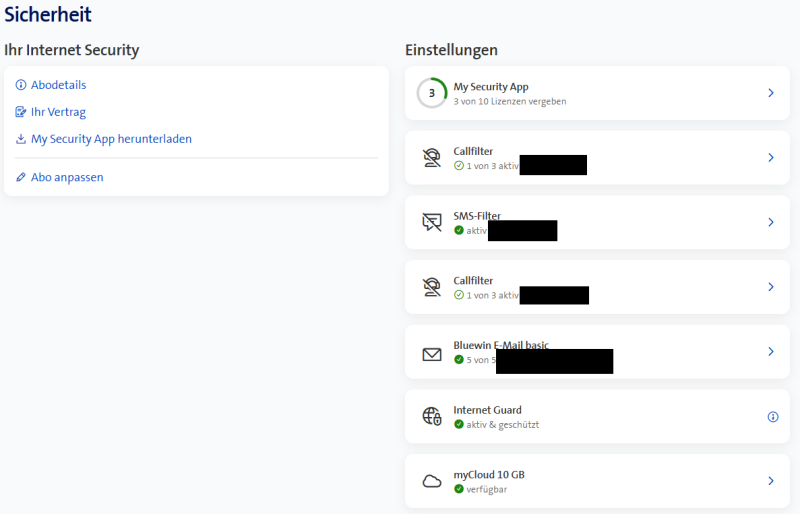Click the info icon beside Abodetails
The height and width of the screenshot is (514, 800).
point(21,85)
